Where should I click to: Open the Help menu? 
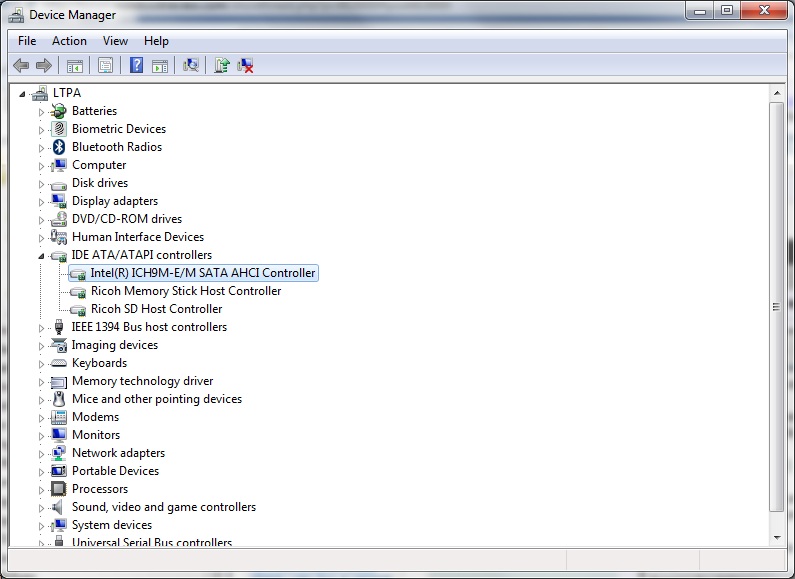(156, 41)
